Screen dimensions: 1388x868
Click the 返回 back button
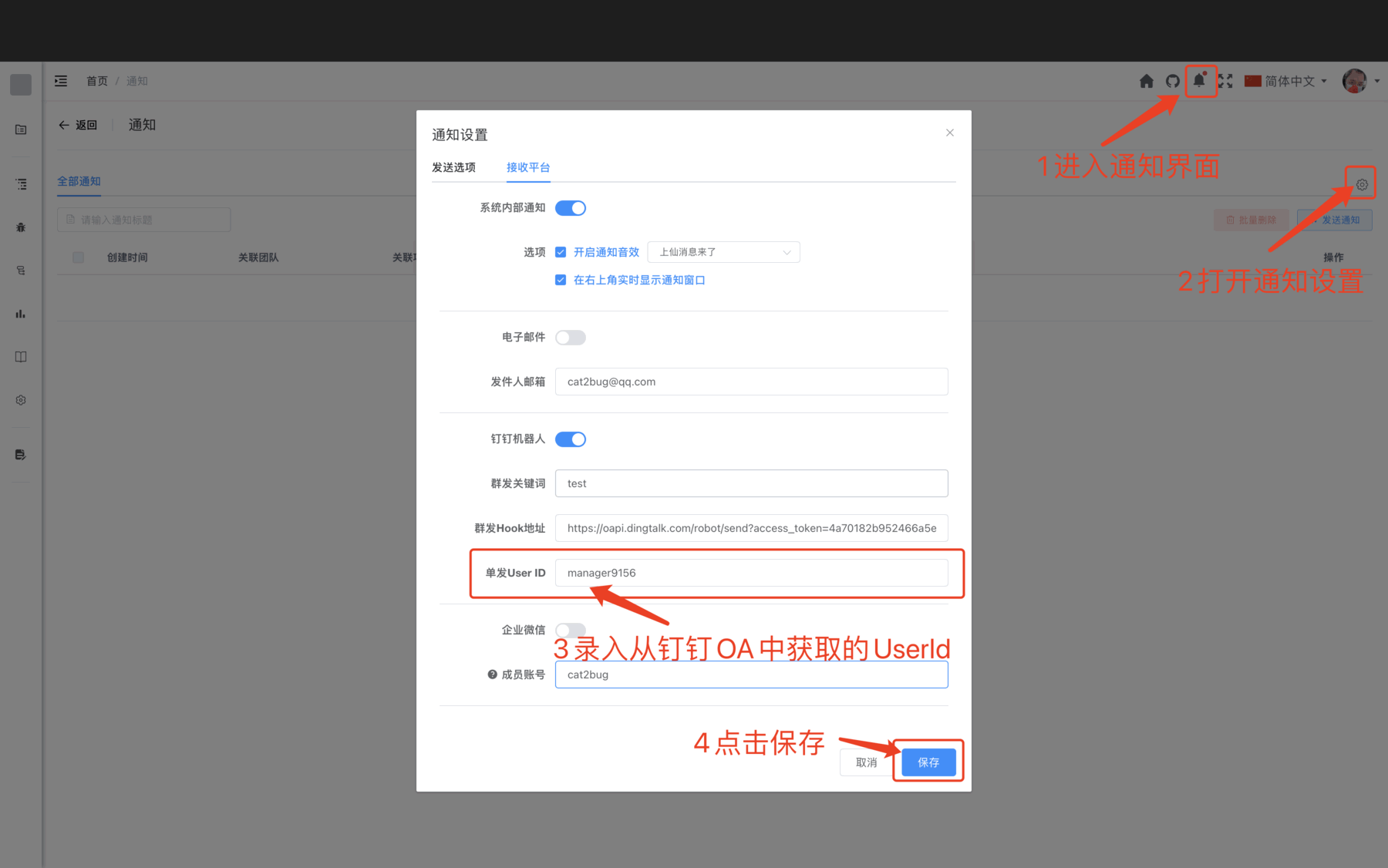pos(78,125)
